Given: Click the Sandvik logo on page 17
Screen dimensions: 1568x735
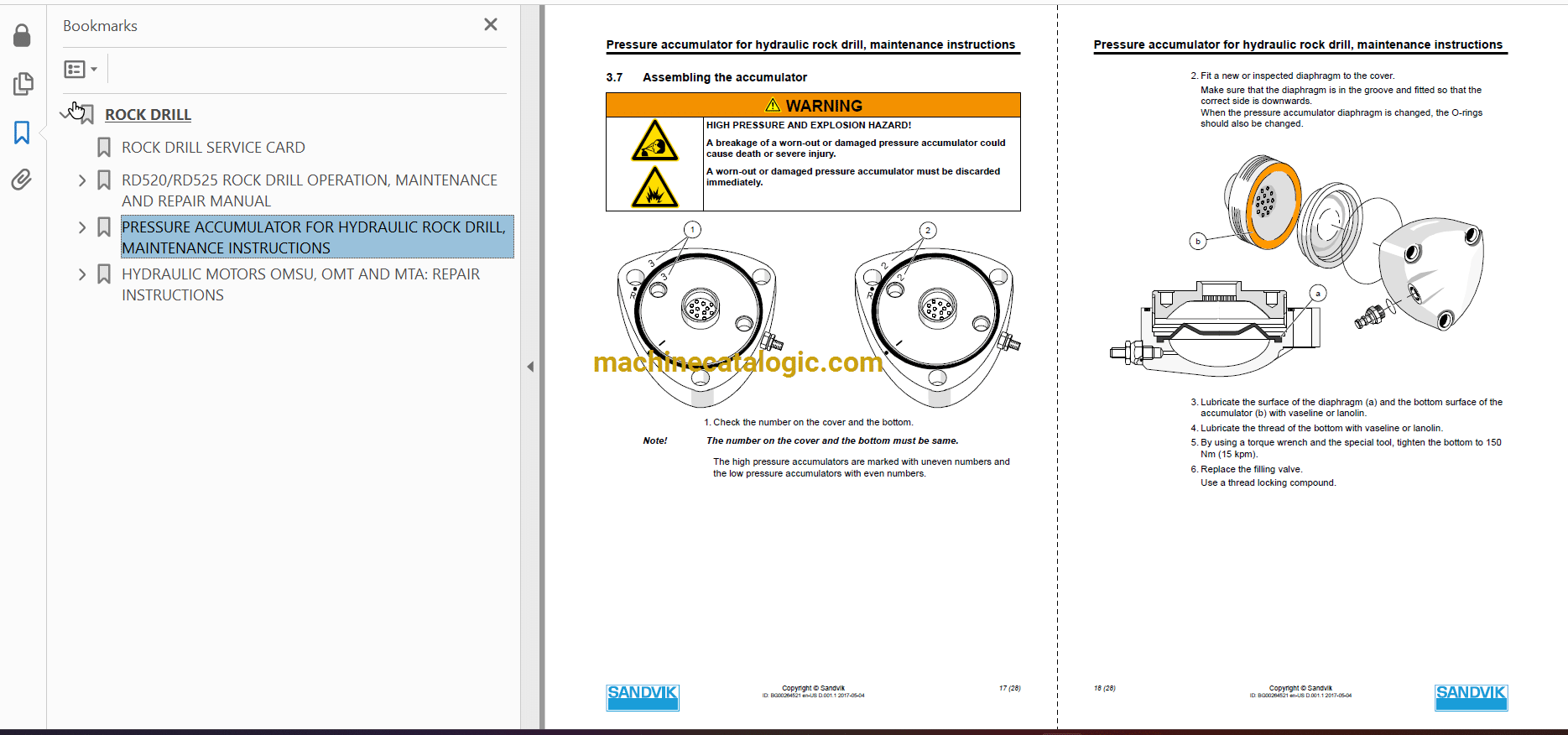Looking at the screenshot, I should pyautogui.click(x=643, y=697).
